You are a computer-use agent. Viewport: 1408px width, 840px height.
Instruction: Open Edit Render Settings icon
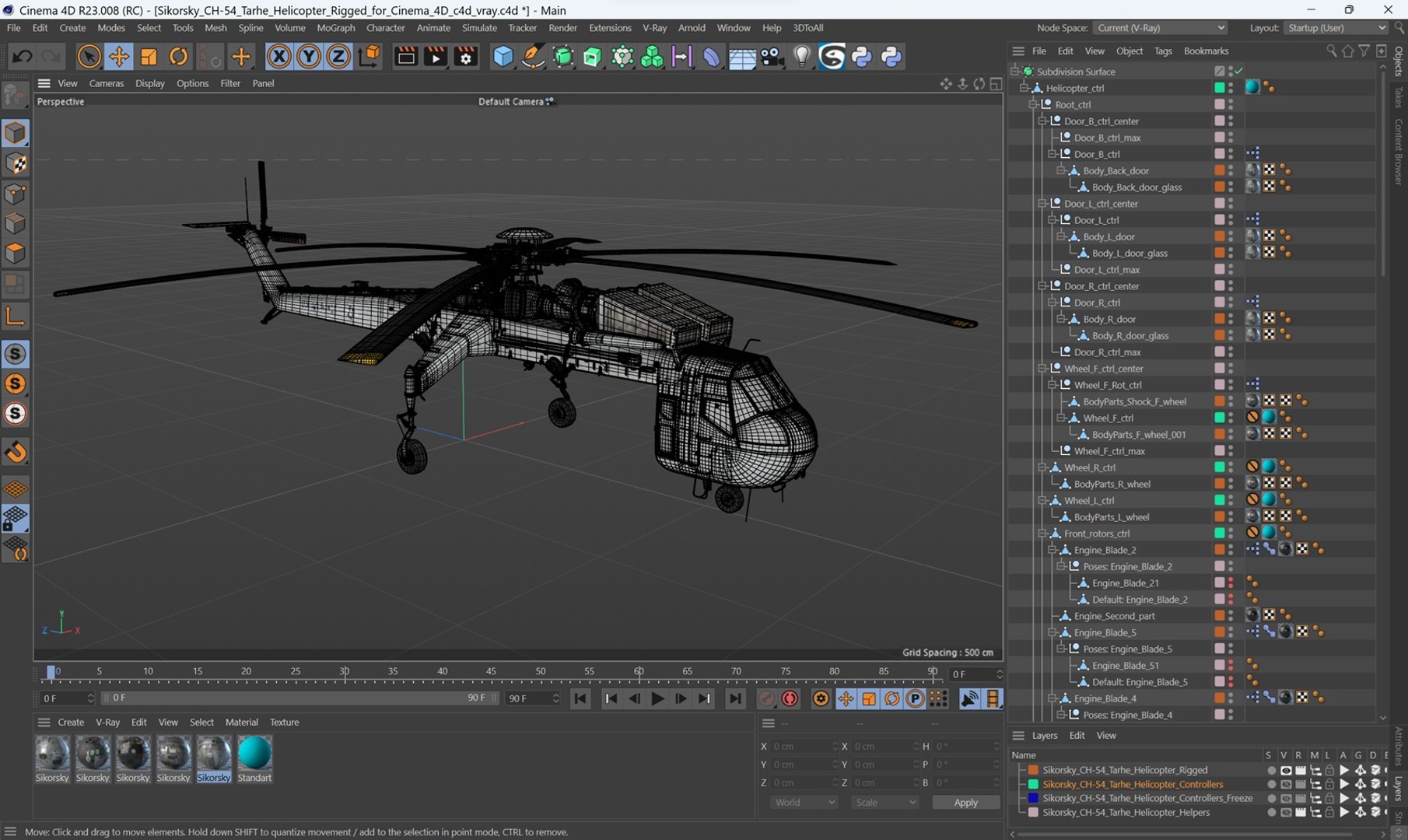pos(465,56)
